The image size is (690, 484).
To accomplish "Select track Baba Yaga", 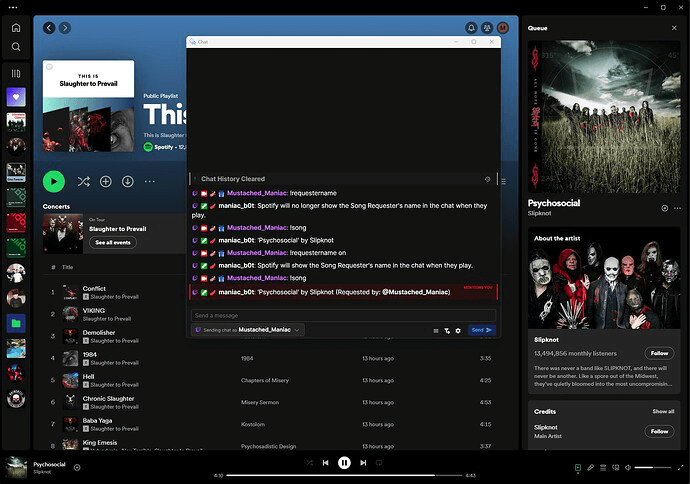I will coord(97,420).
